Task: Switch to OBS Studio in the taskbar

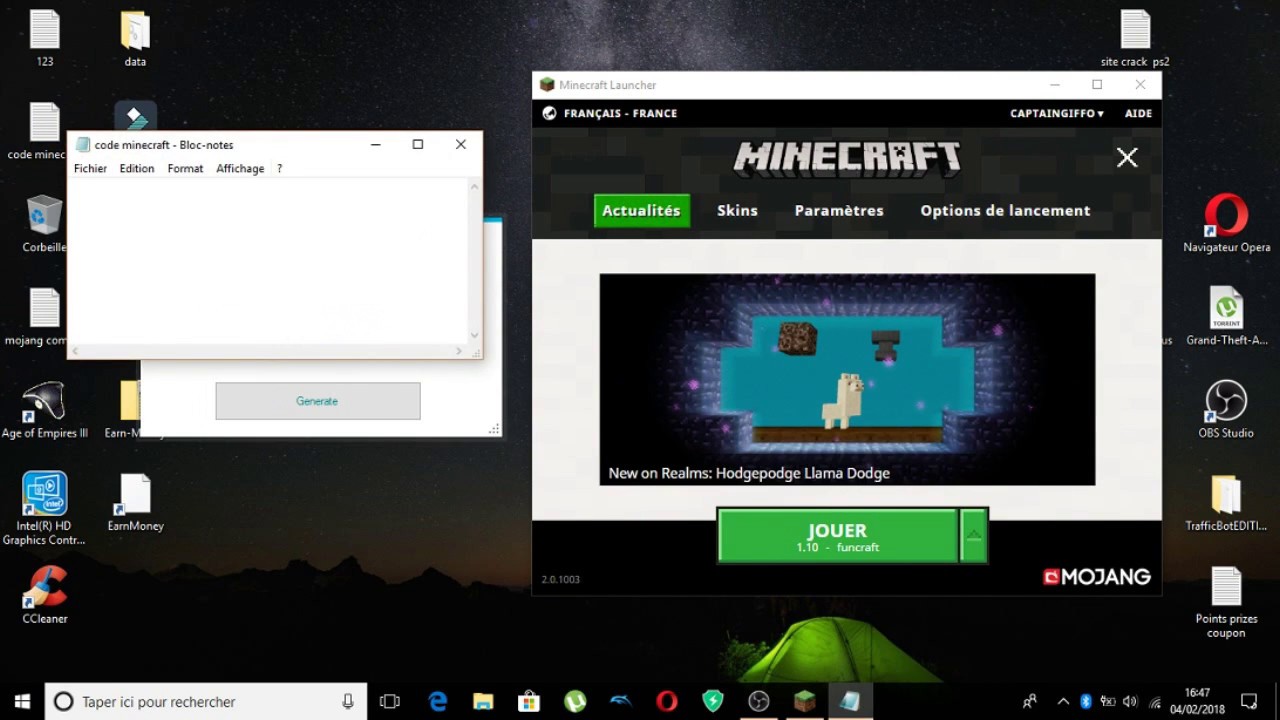Action: point(759,702)
